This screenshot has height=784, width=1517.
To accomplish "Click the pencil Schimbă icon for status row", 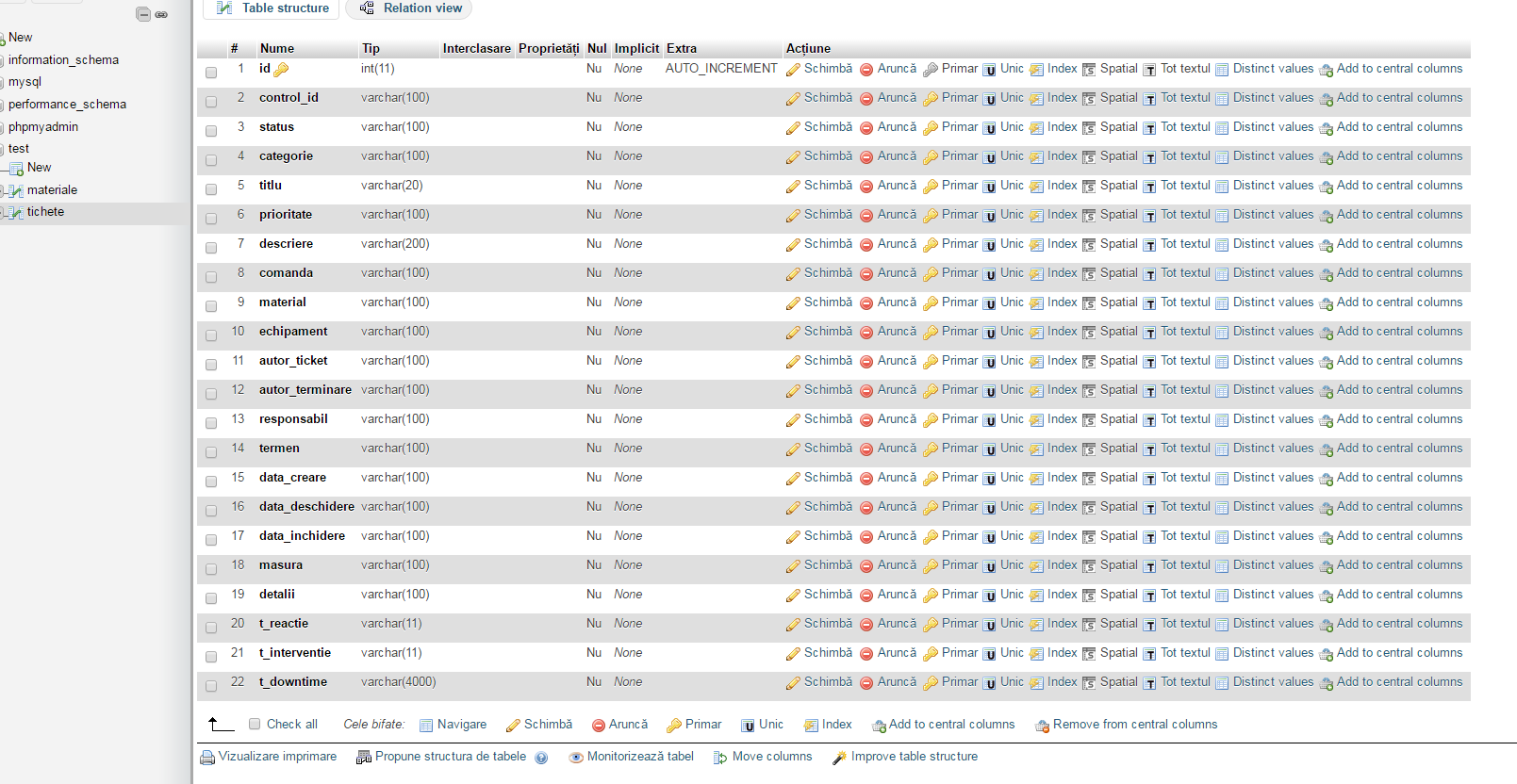I will point(793,128).
